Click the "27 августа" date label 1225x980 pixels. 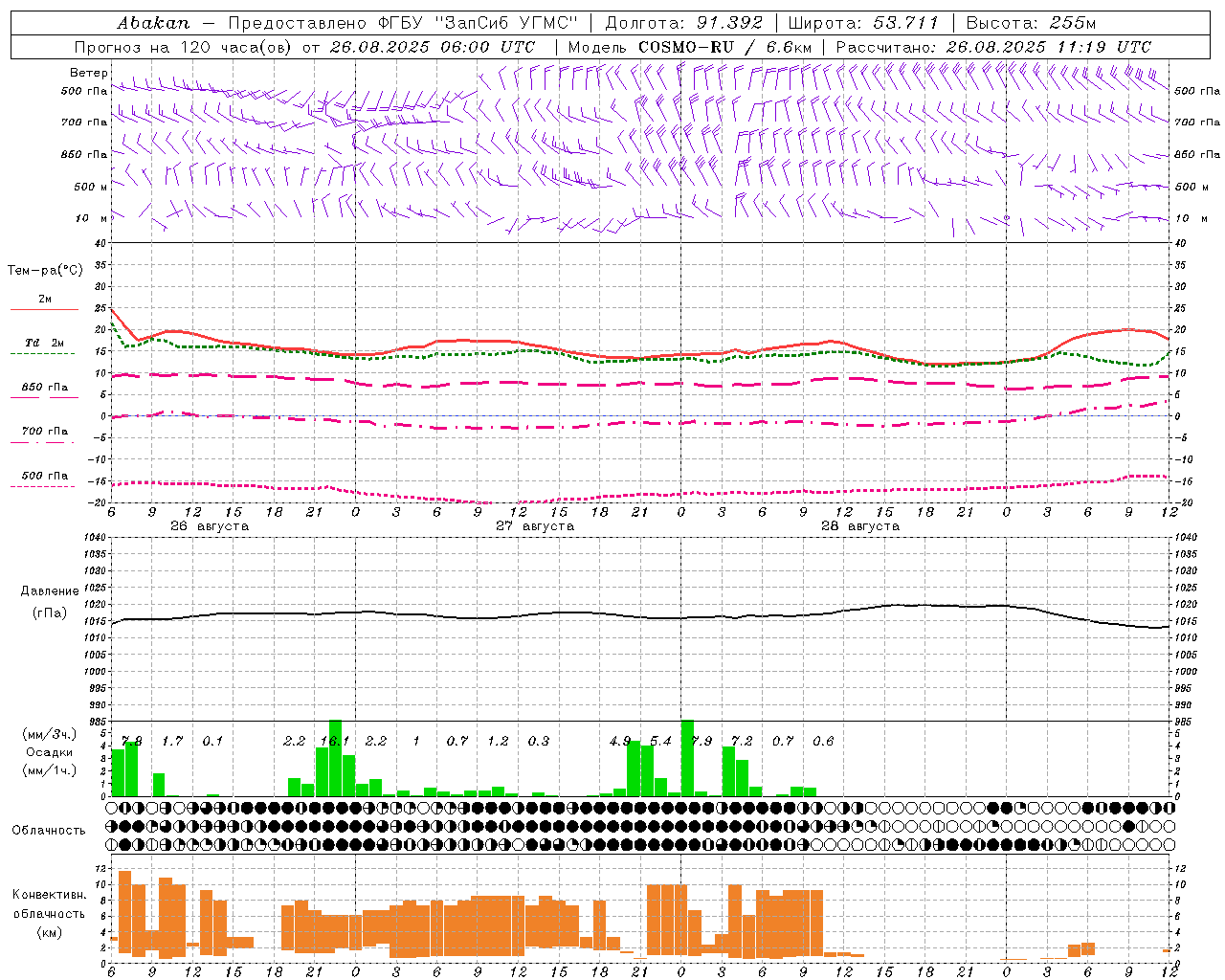535,526
